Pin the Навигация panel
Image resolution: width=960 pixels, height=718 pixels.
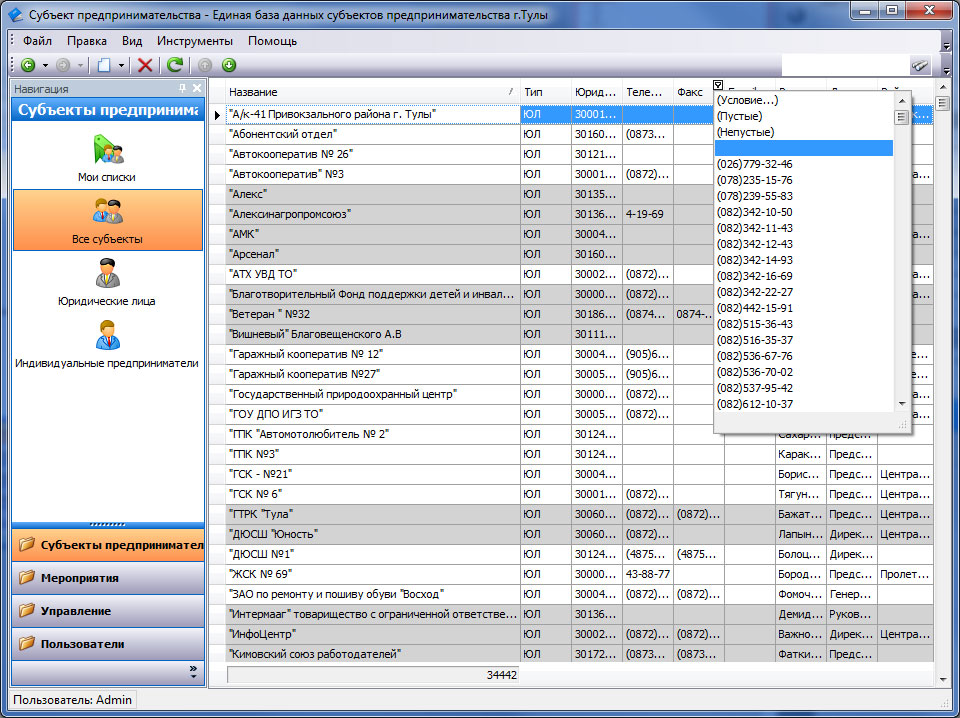point(182,89)
